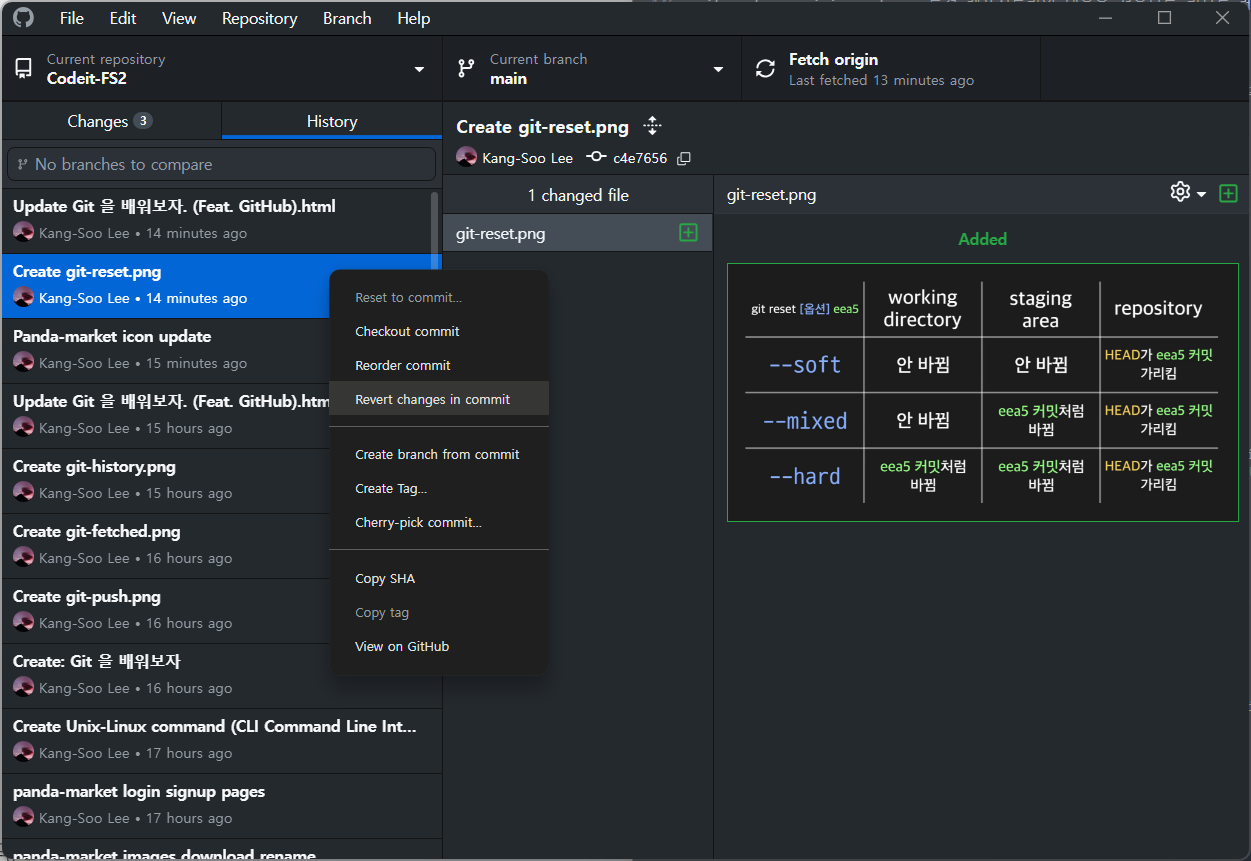Click avatar on Create git-fetched.png commit
This screenshot has height=861, width=1251.
coord(24,558)
